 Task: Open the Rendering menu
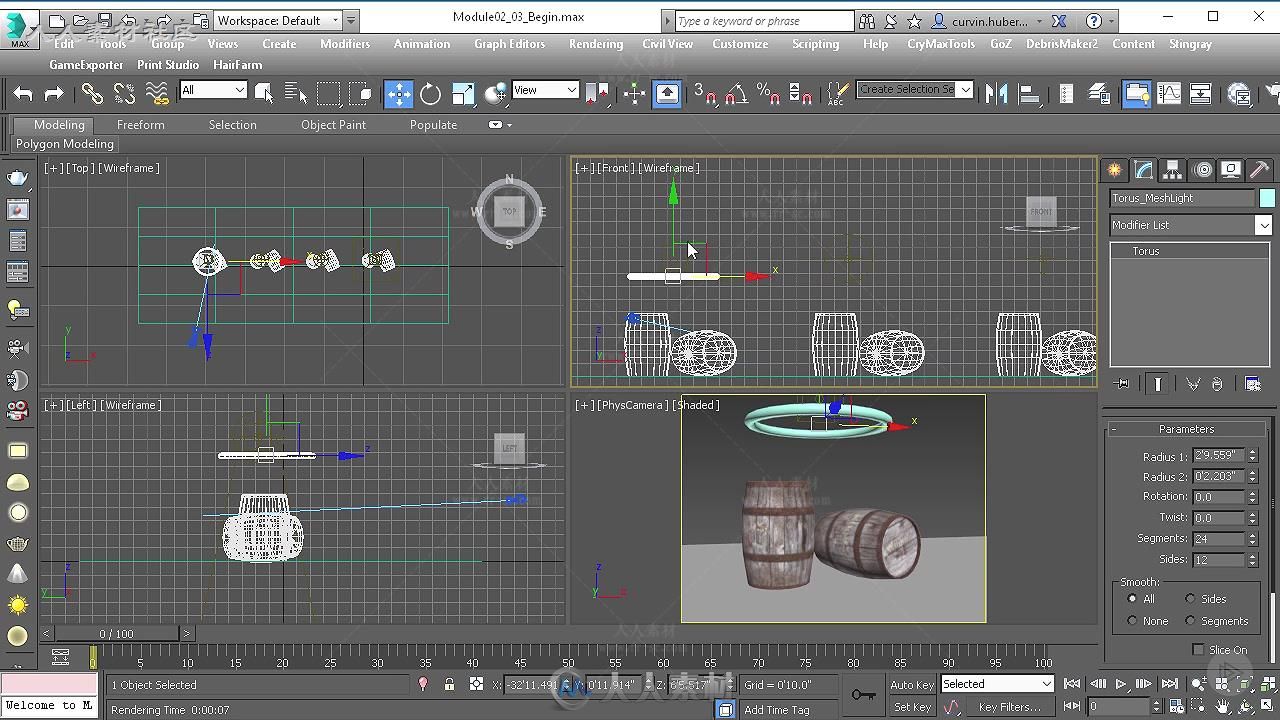[596, 44]
